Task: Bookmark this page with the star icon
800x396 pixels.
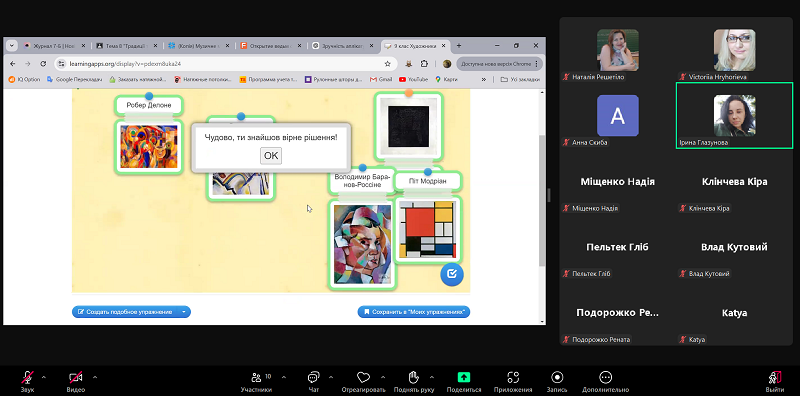Action: pyautogui.click(x=388, y=64)
